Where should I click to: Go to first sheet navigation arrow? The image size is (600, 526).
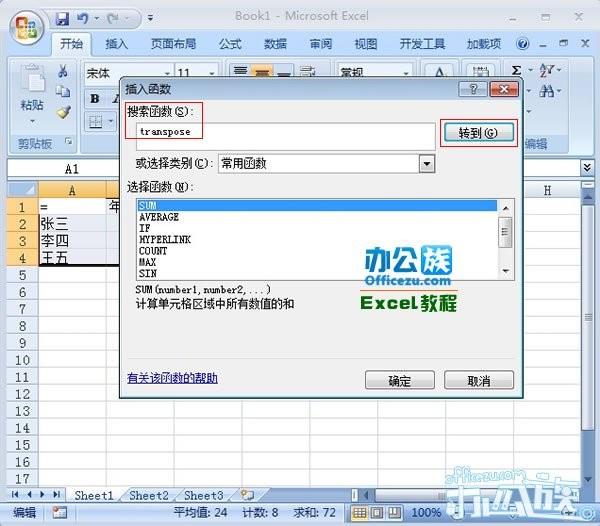(x=15, y=494)
